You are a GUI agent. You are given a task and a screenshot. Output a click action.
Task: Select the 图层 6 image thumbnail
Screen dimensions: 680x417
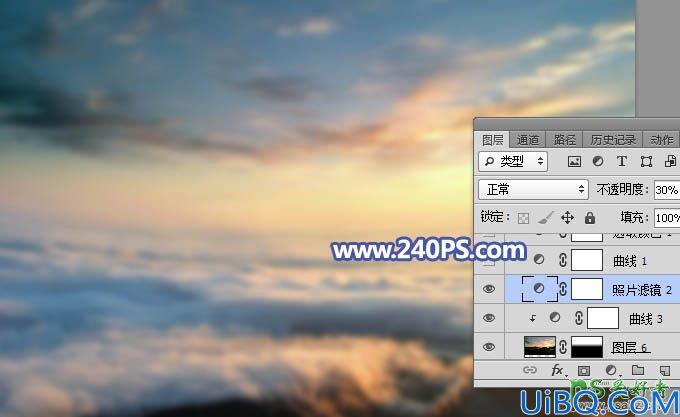click(540, 347)
